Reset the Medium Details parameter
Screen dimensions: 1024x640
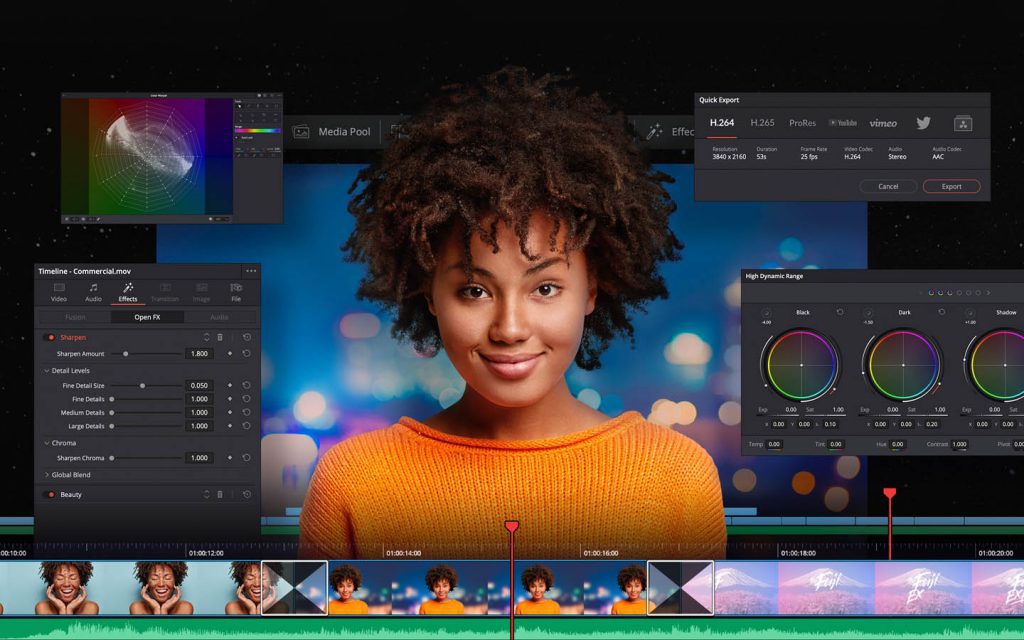click(247, 412)
